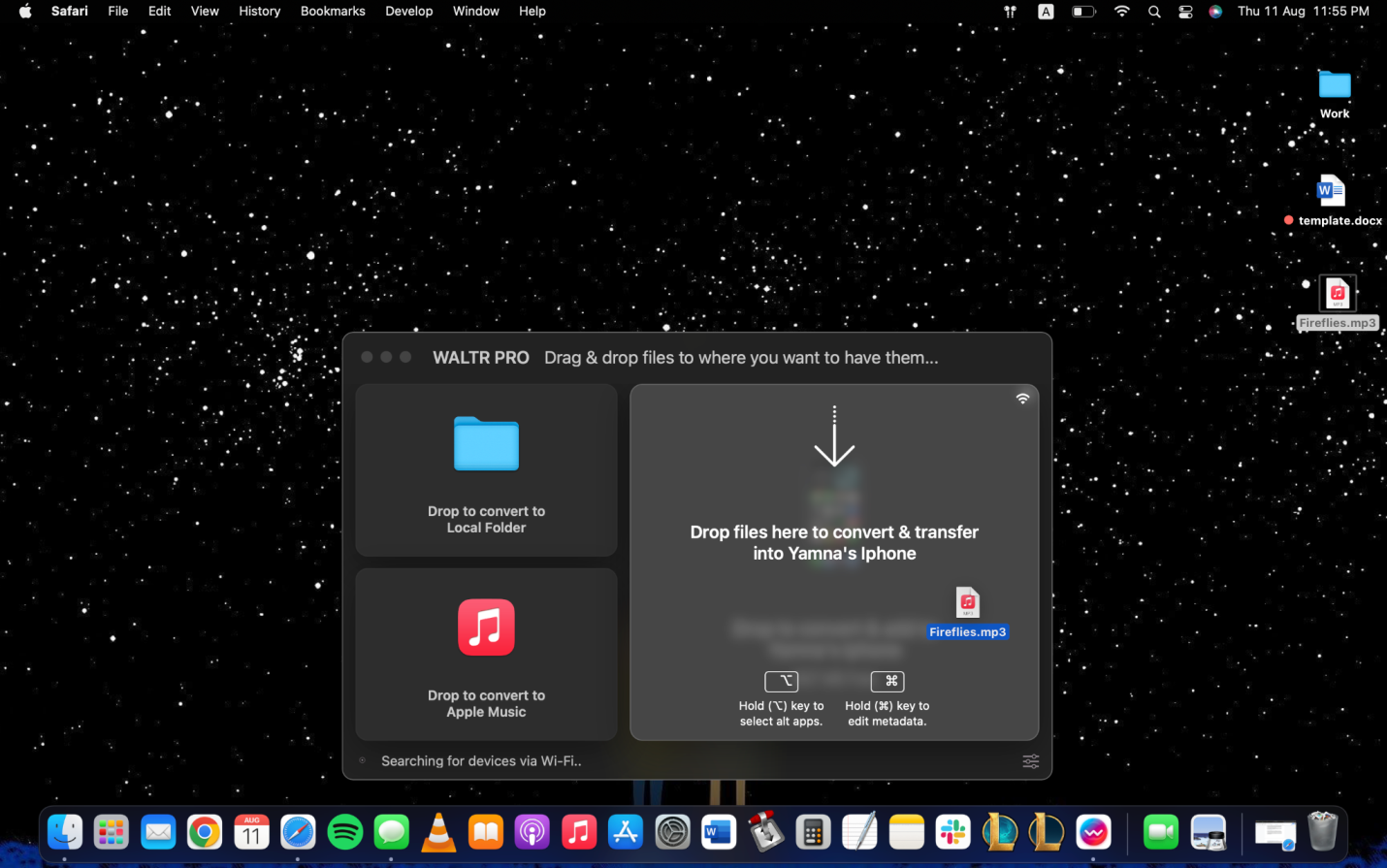The image size is (1387, 868).
Task: Click the Command key icon in WALTR
Action: tap(887, 681)
